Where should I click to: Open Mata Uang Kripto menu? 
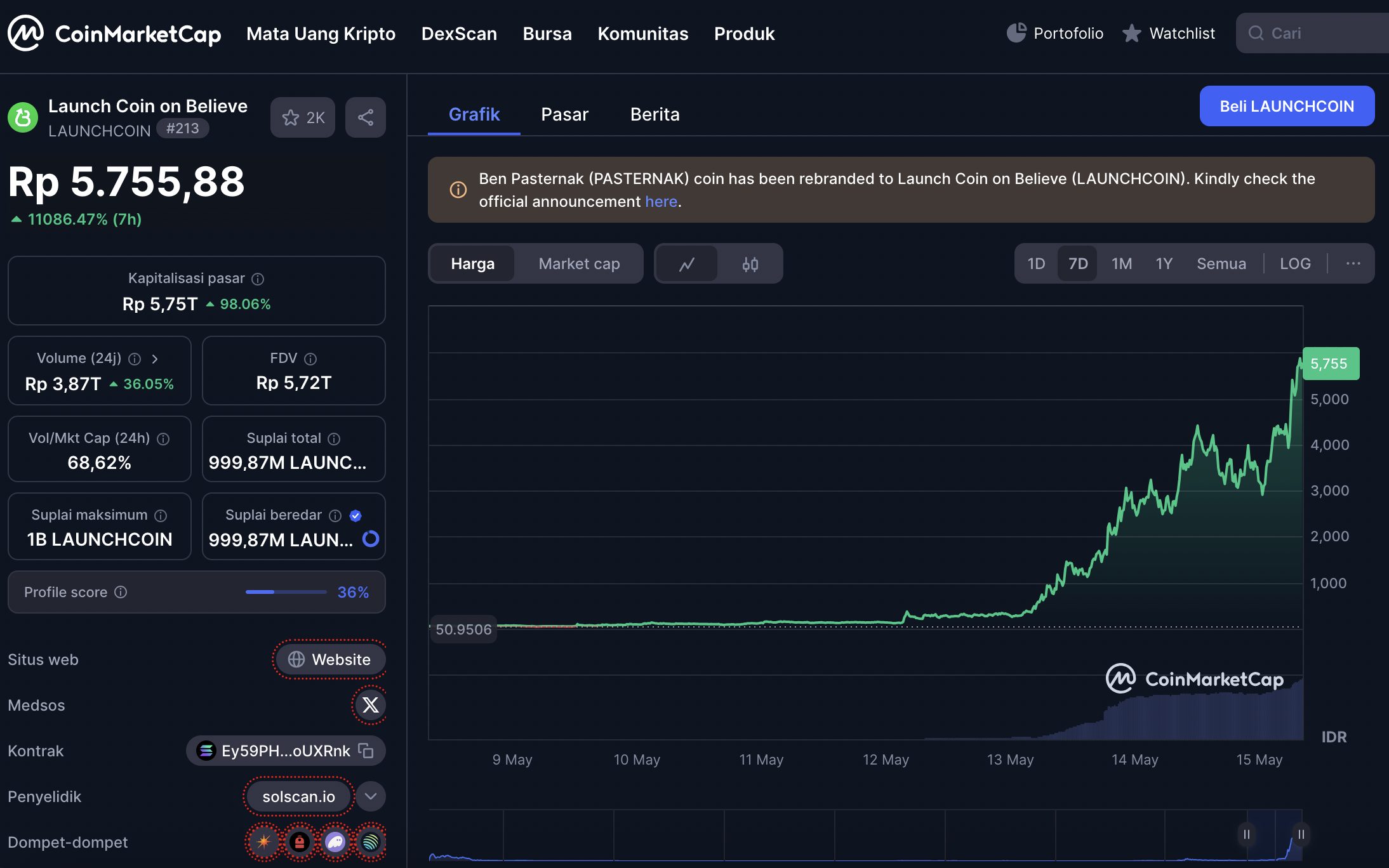coord(321,33)
